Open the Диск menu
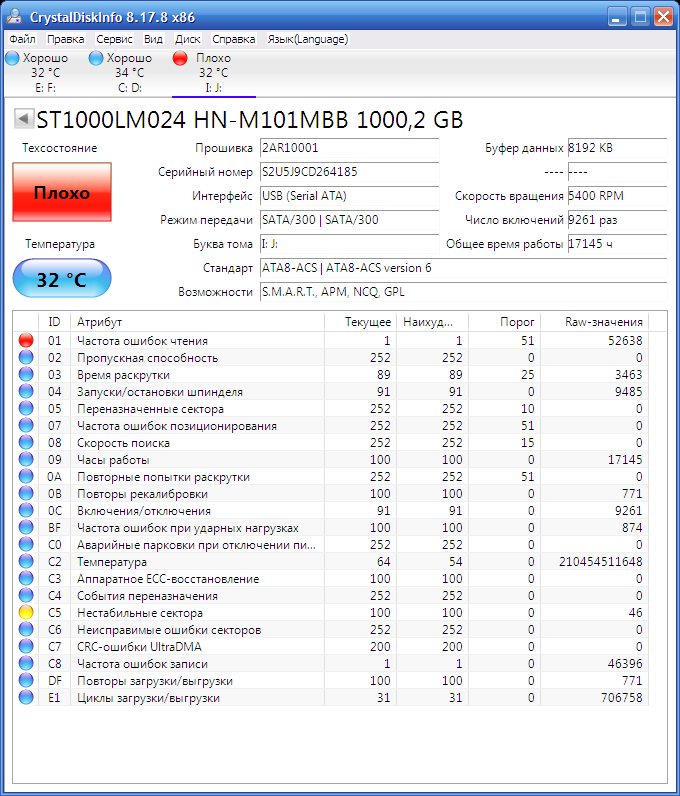The height and width of the screenshot is (796, 680). click(187, 39)
